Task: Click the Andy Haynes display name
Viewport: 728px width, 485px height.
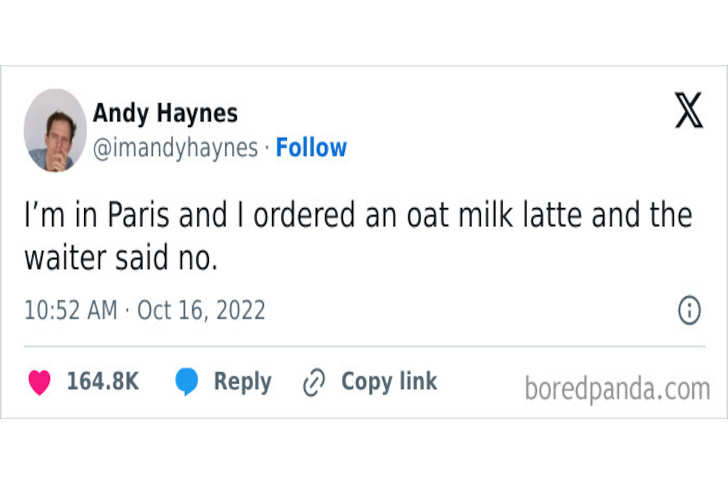Action: [x=165, y=113]
